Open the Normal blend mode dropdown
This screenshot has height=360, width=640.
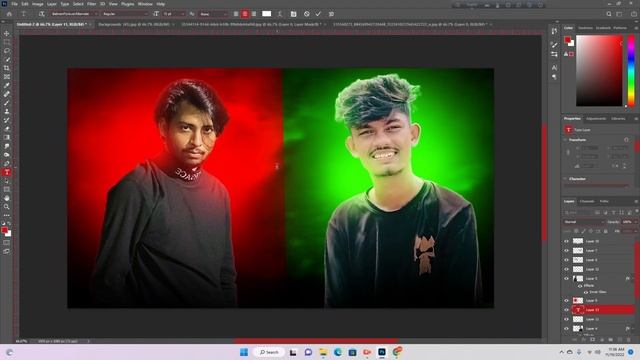[584, 222]
